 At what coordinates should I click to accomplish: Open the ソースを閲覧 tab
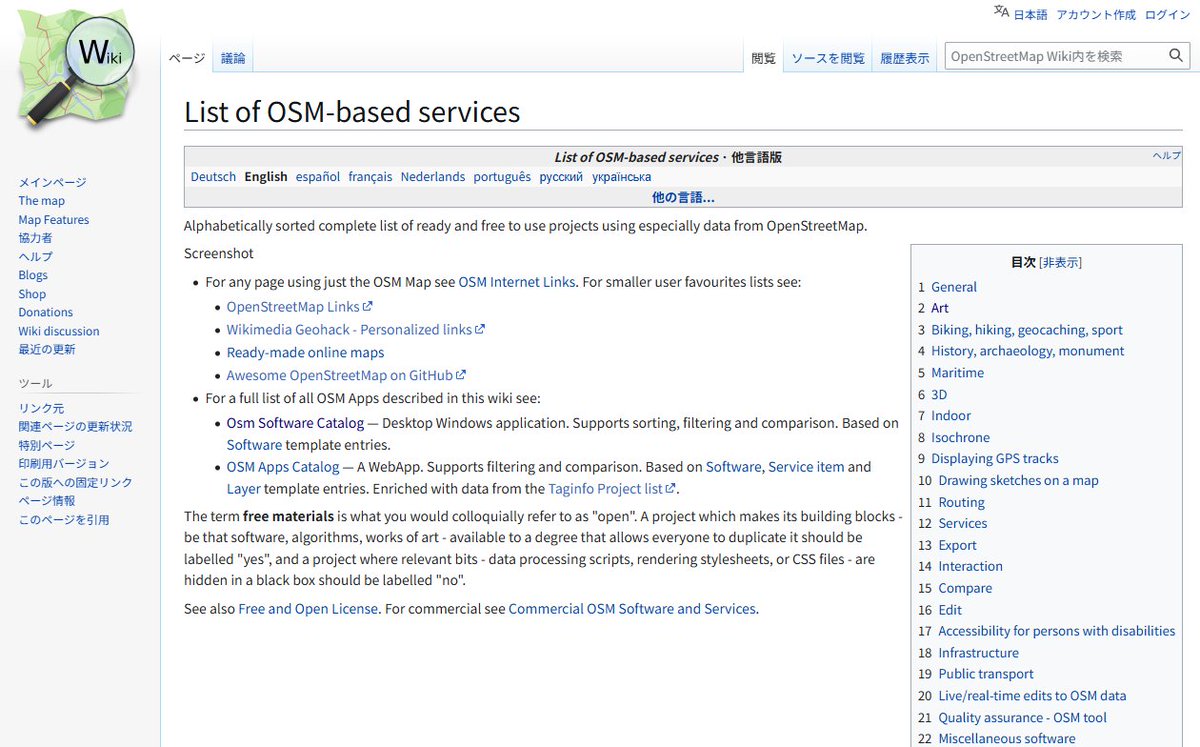tap(828, 58)
